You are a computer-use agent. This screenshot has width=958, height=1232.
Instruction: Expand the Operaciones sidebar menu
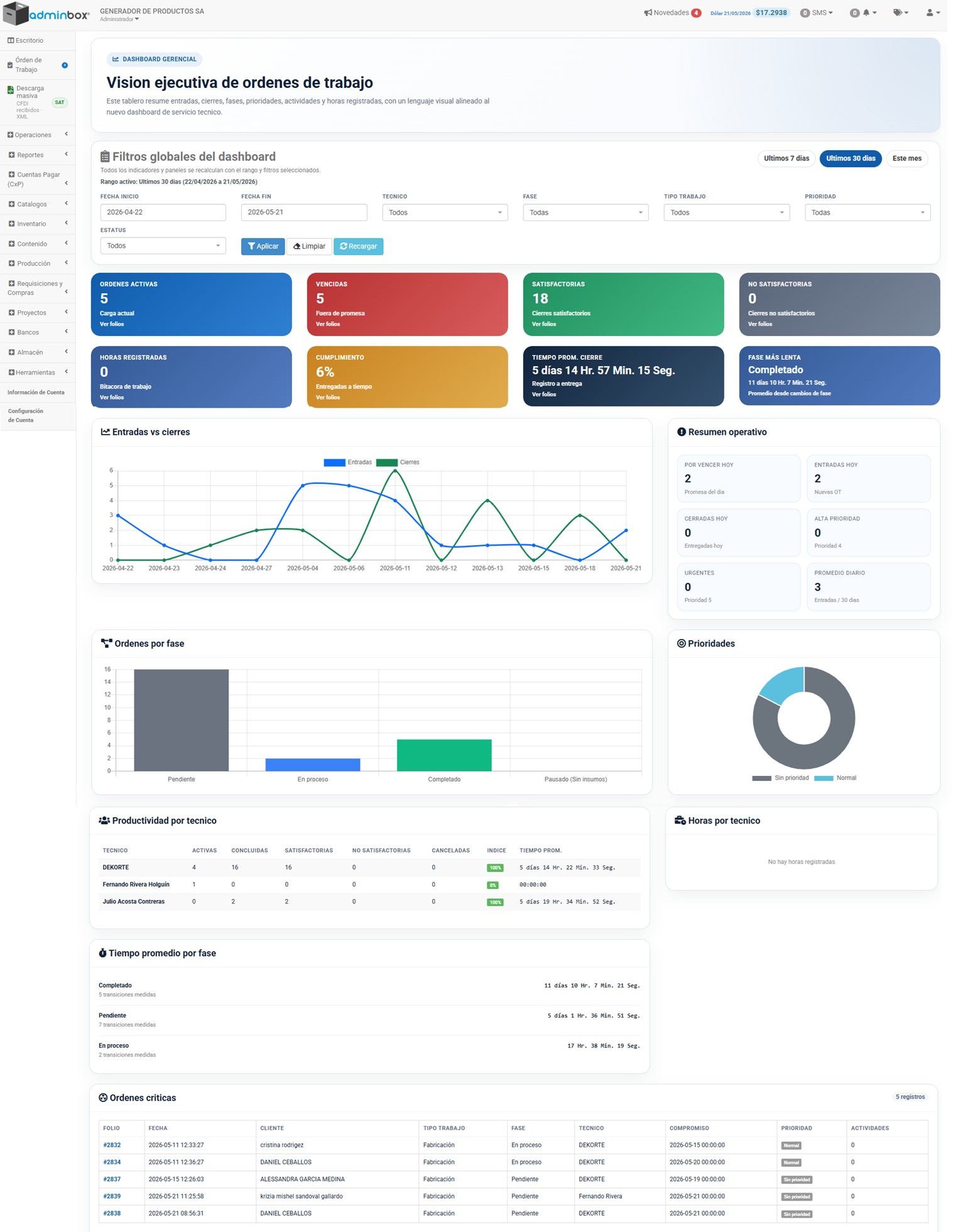click(x=38, y=135)
